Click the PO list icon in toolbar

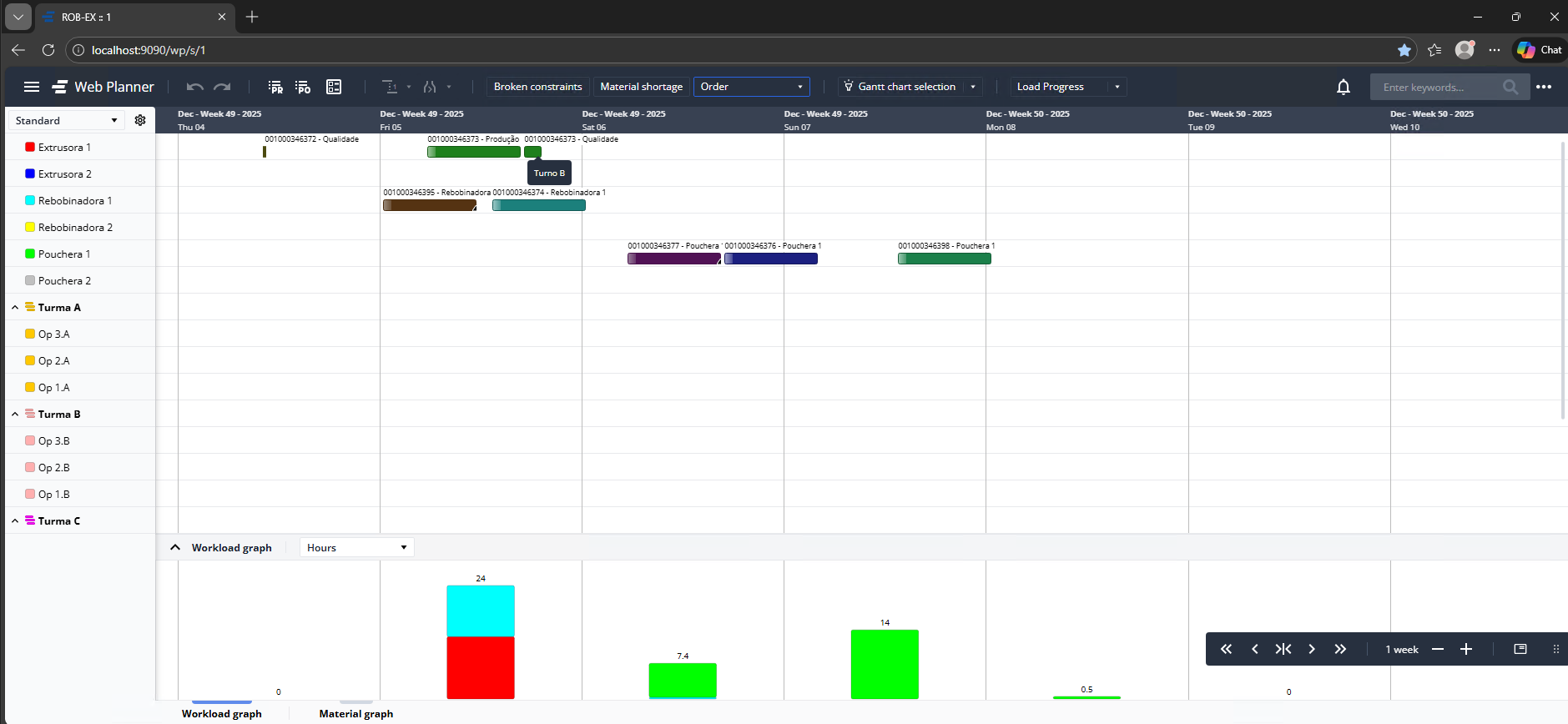(303, 87)
